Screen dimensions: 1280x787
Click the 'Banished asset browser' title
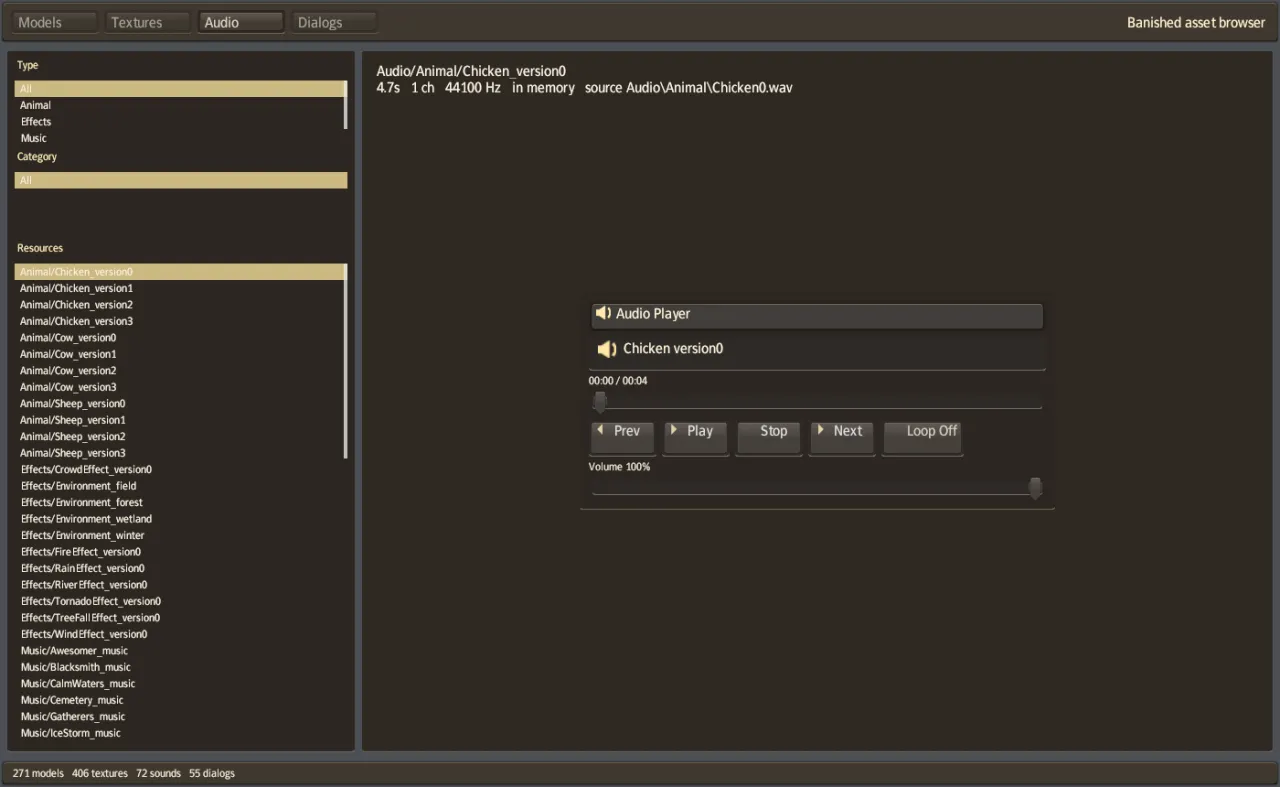[x=1196, y=23]
